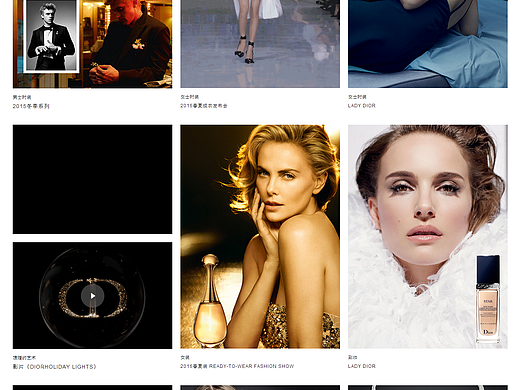This screenshot has height=390, width=520.
Task: Open LADY DIOR link under blue dress photo
Action: coord(362,106)
